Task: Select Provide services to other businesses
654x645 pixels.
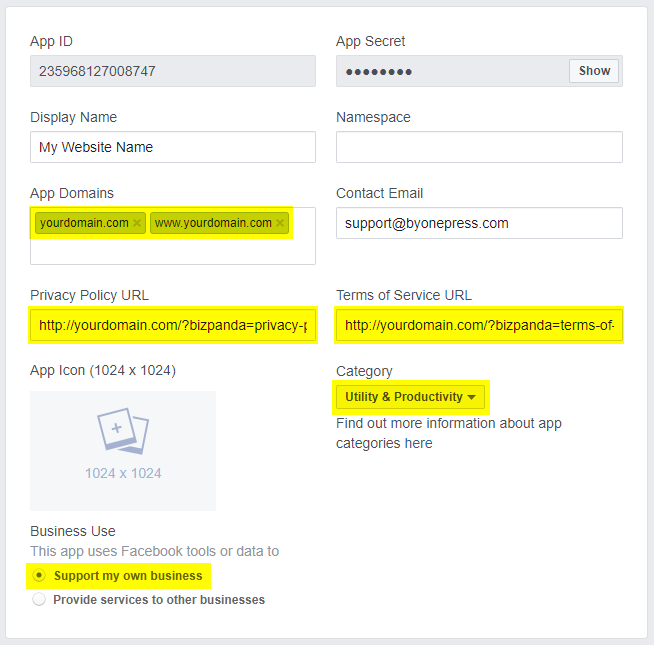Action: point(39,600)
